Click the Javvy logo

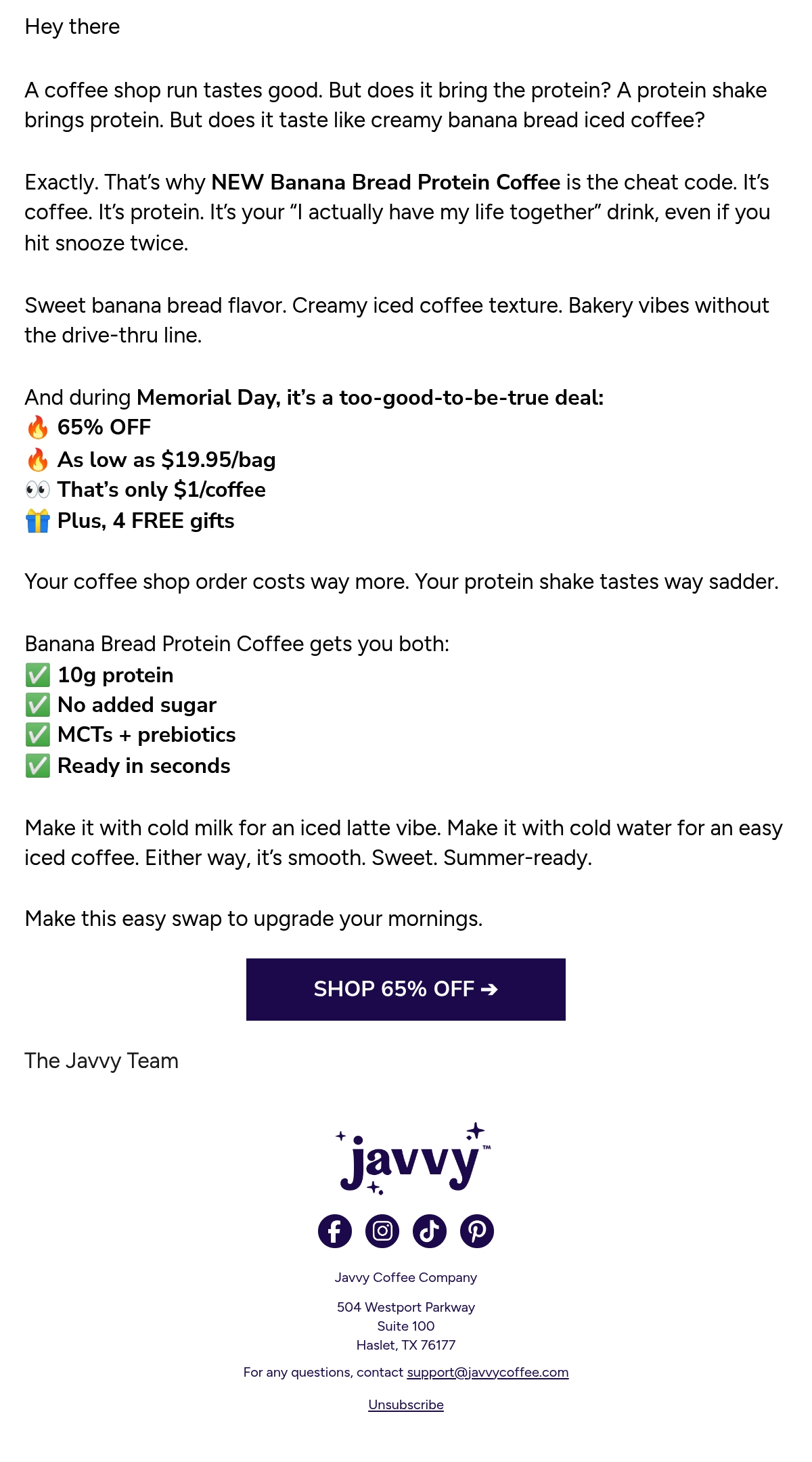tap(413, 1159)
